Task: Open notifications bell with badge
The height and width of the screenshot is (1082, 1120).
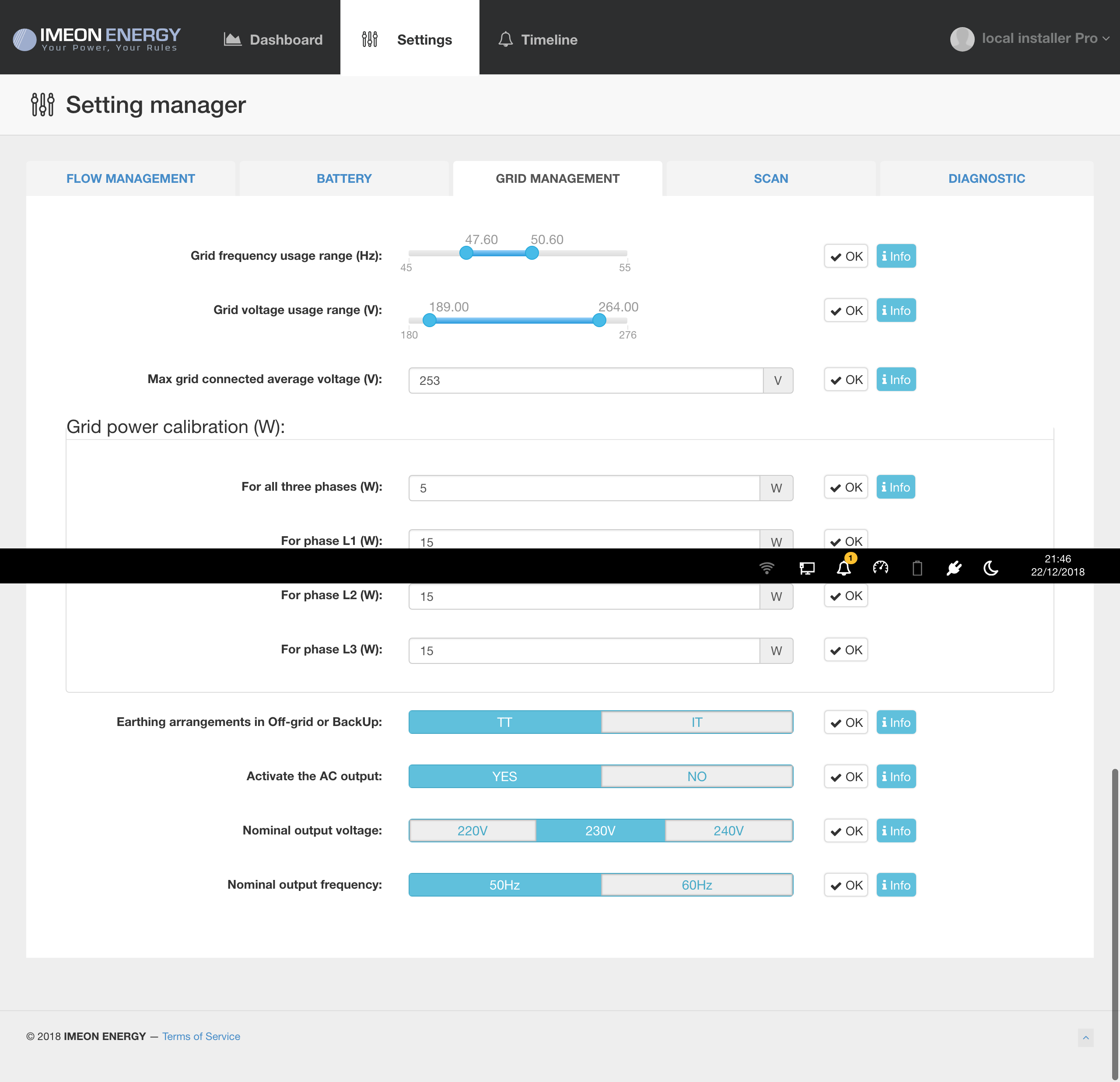Action: (x=843, y=568)
